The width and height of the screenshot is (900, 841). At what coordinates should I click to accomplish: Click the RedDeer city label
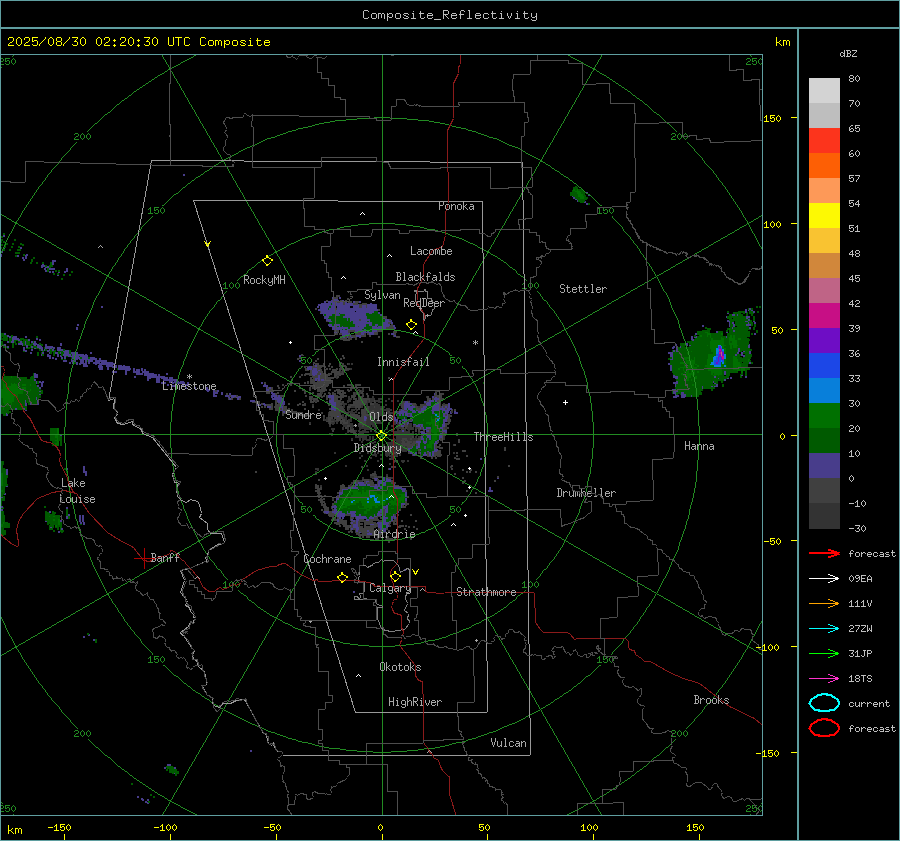pyautogui.click(x=424, y=303)
